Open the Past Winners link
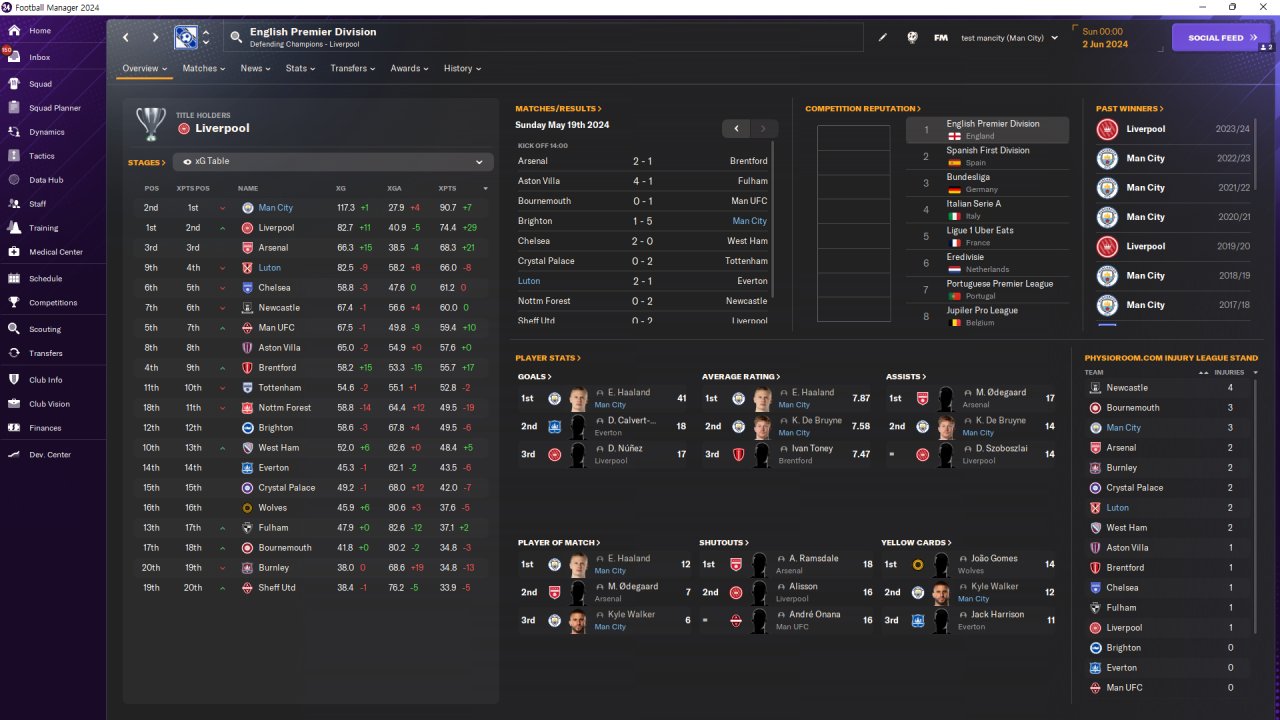This screenshot has height=720, width=1280. pyautogui.click(x=1129, y=108)
